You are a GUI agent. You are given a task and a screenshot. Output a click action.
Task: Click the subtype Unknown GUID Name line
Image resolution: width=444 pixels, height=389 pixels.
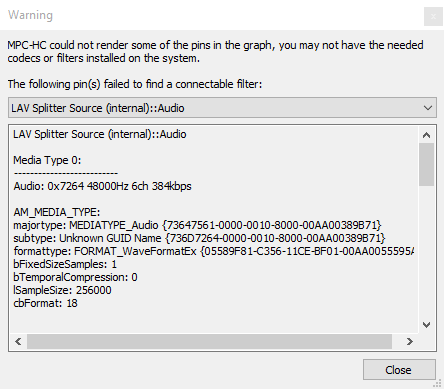click(199, 238)
